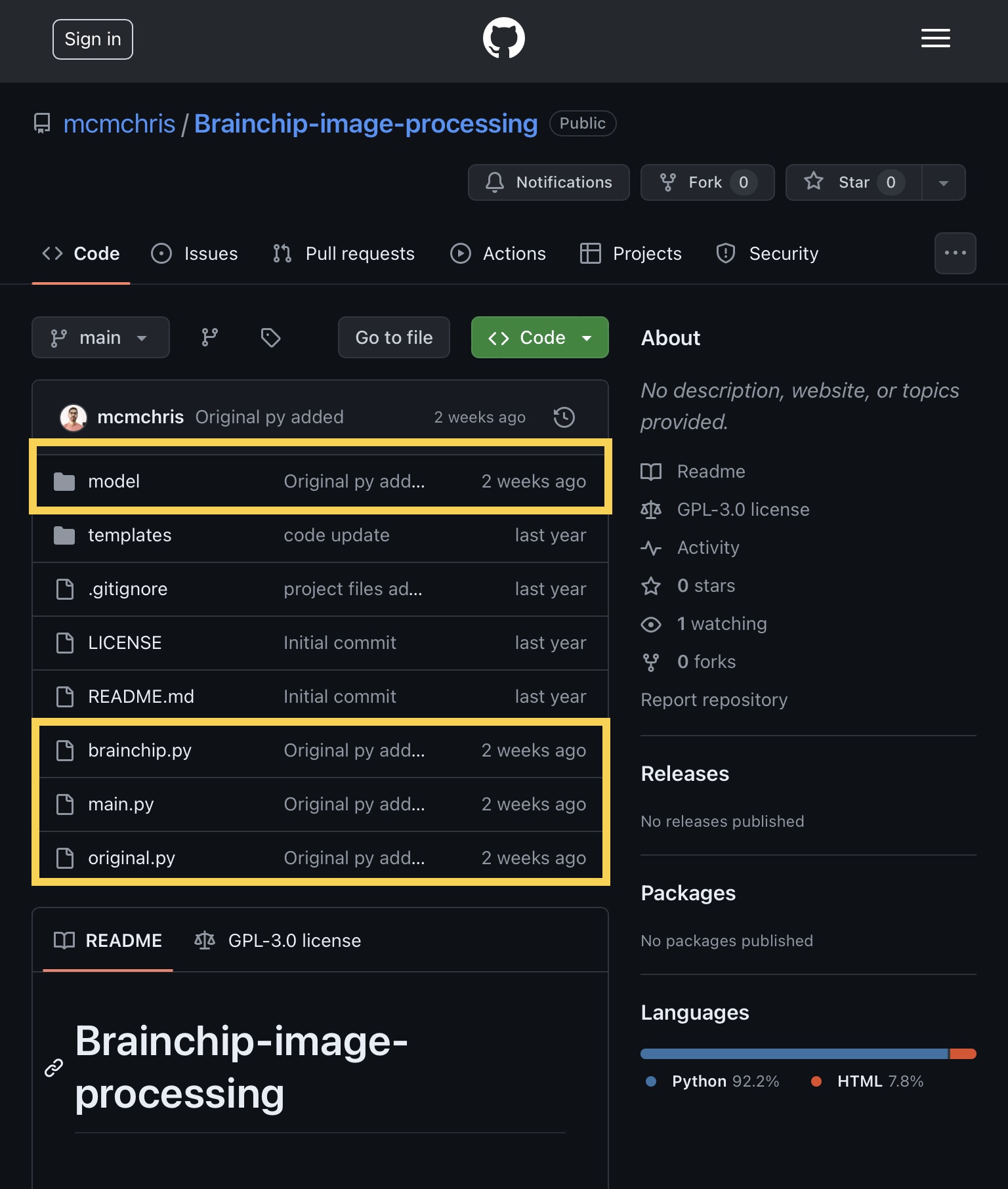Open 'Initial commit' message on LICENSE row
This screenshot has height=1189, width=1008.
click(340, 643)
